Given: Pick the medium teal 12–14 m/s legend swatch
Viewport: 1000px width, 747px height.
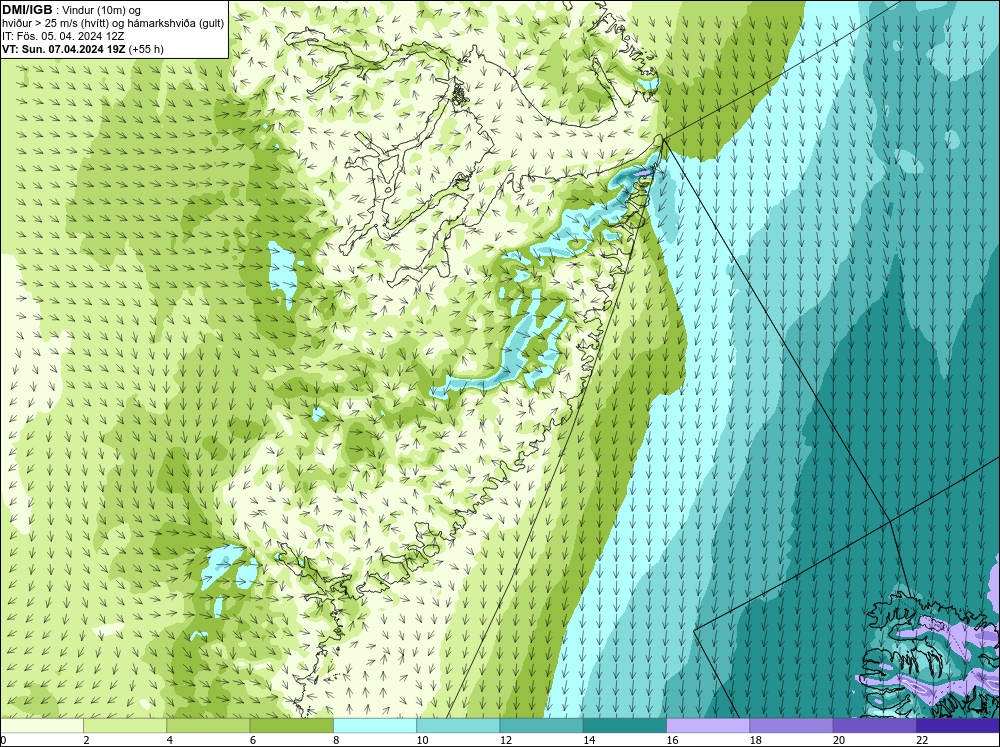Looking at the screenshot, I should [541, 725].
